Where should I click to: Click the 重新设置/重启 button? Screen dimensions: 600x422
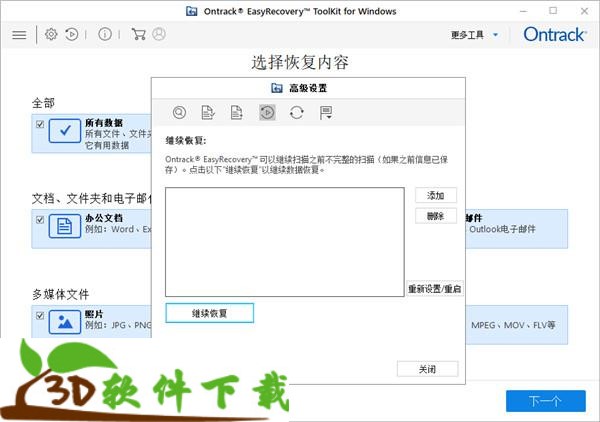point(435,288)
